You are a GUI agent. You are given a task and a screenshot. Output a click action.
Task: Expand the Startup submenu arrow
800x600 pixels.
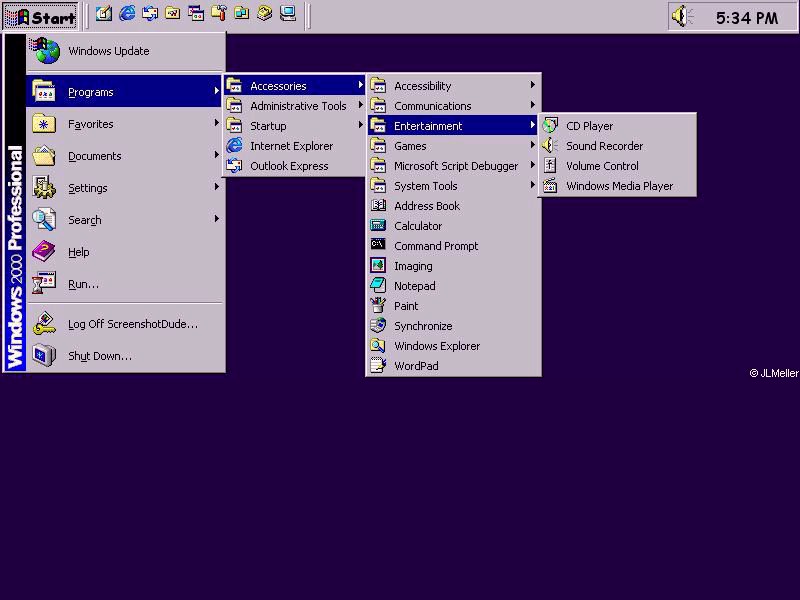click(360, 125)
